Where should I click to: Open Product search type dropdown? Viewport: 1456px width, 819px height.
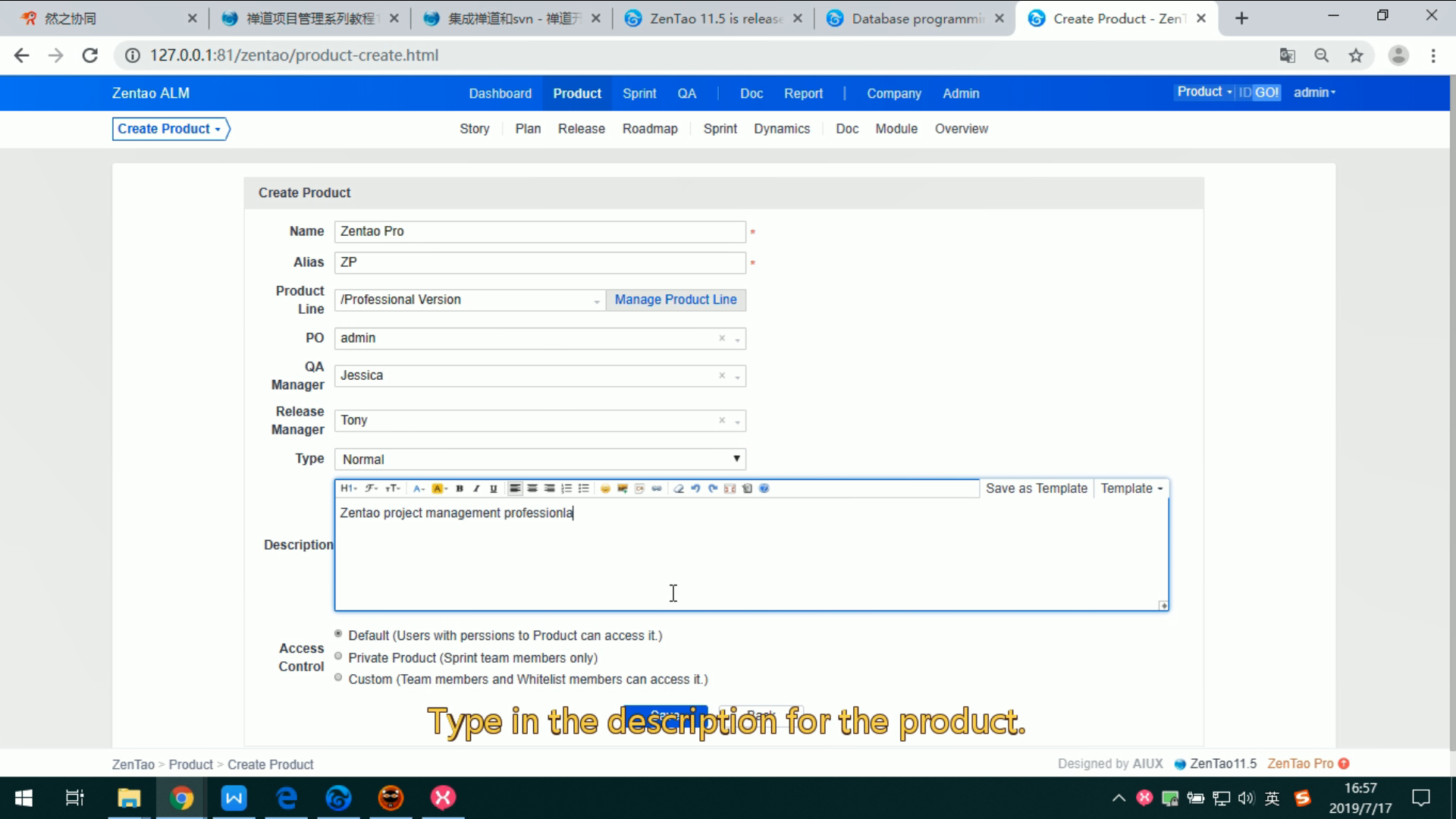[x=1204, y=92]
